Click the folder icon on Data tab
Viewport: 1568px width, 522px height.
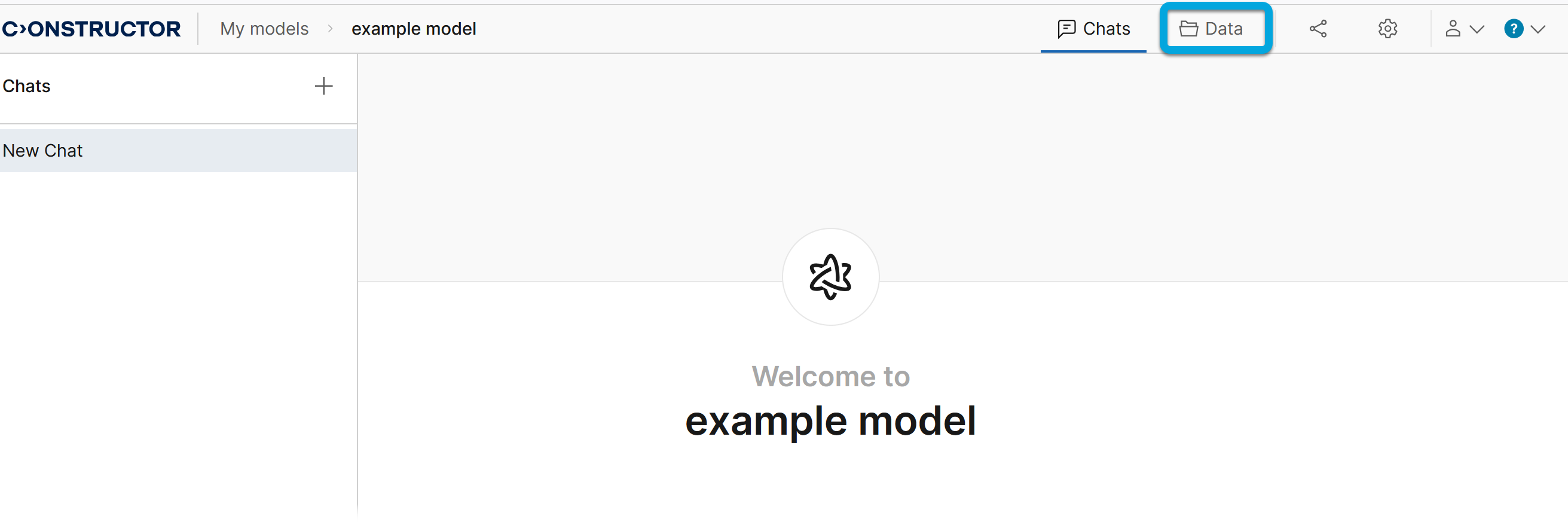(1188, 29)
